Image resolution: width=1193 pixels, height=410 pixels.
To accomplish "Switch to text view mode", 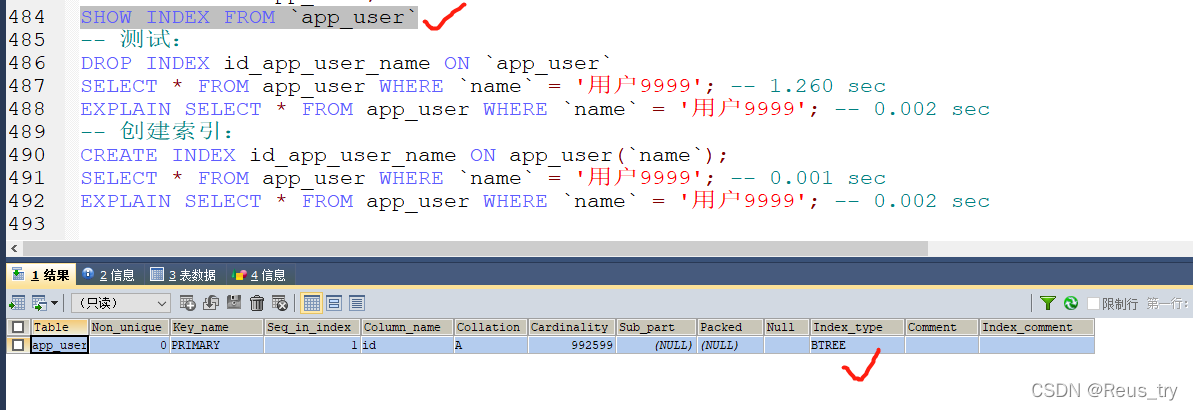I will (x=357, y=303).
